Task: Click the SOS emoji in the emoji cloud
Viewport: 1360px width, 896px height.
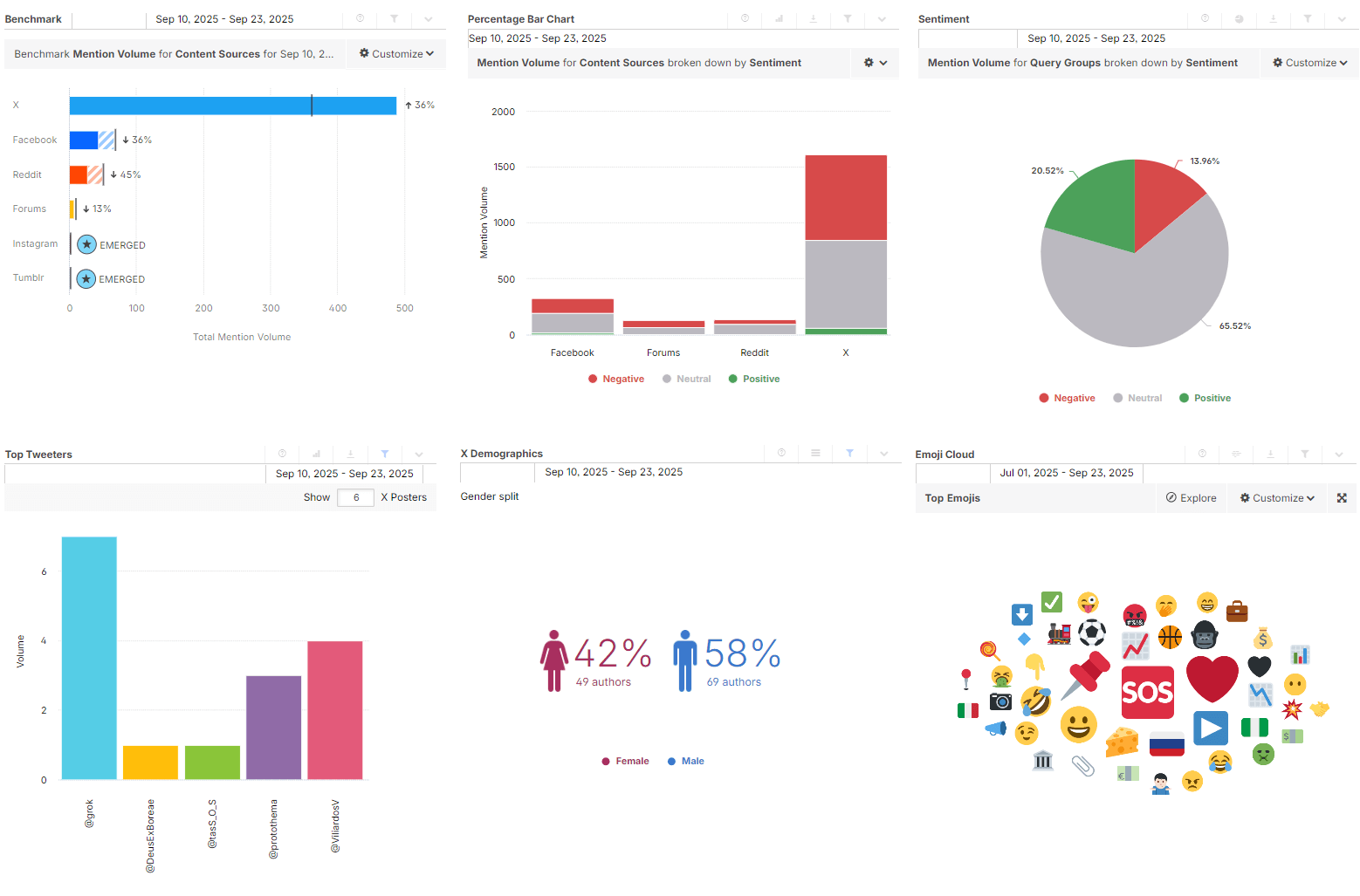Action: click(1147, 693)
